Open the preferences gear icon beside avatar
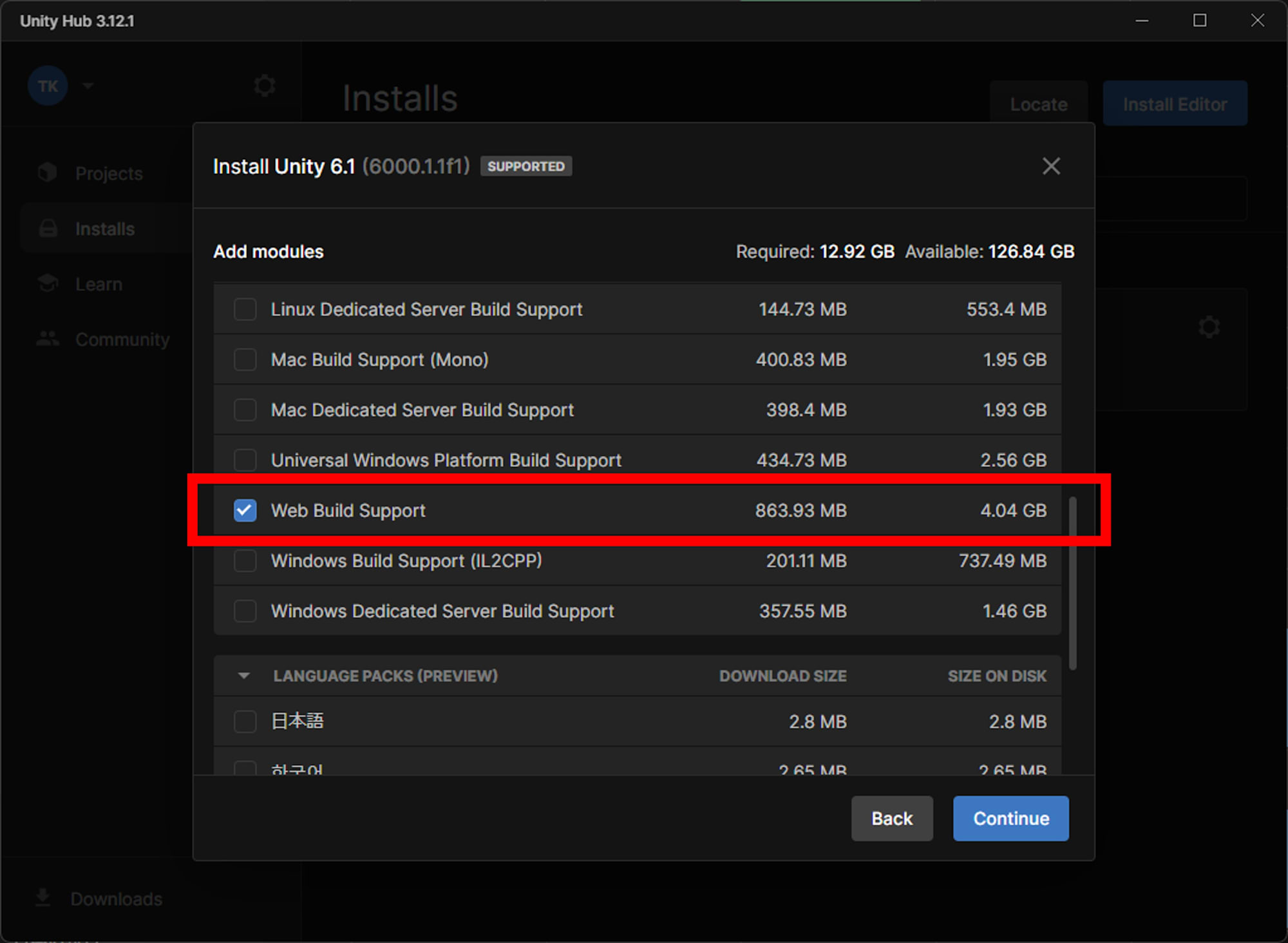 coord(264,85)
